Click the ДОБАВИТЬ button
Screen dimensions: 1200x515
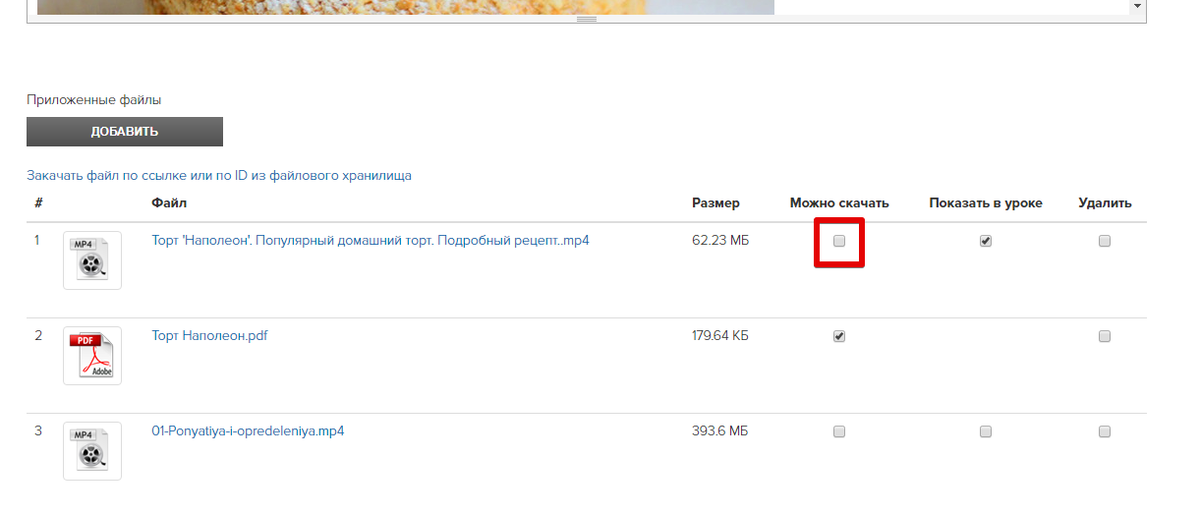click(124, 132)
